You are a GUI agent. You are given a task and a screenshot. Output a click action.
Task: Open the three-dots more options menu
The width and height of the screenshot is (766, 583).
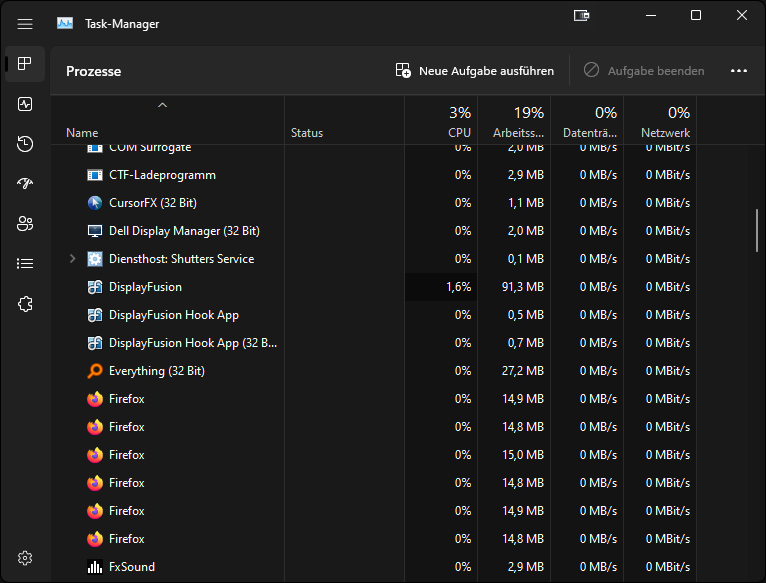[739, 71]
